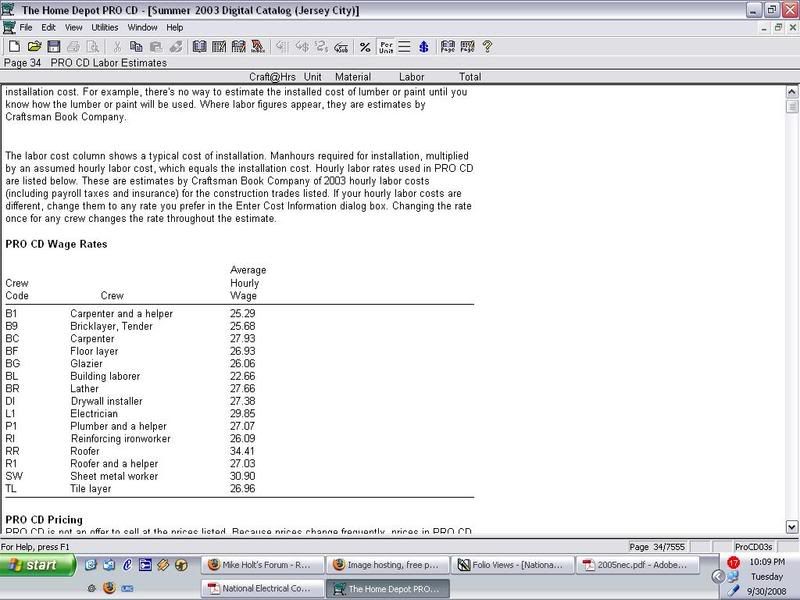
Task: Click the book Page icon
Action: 447,47
